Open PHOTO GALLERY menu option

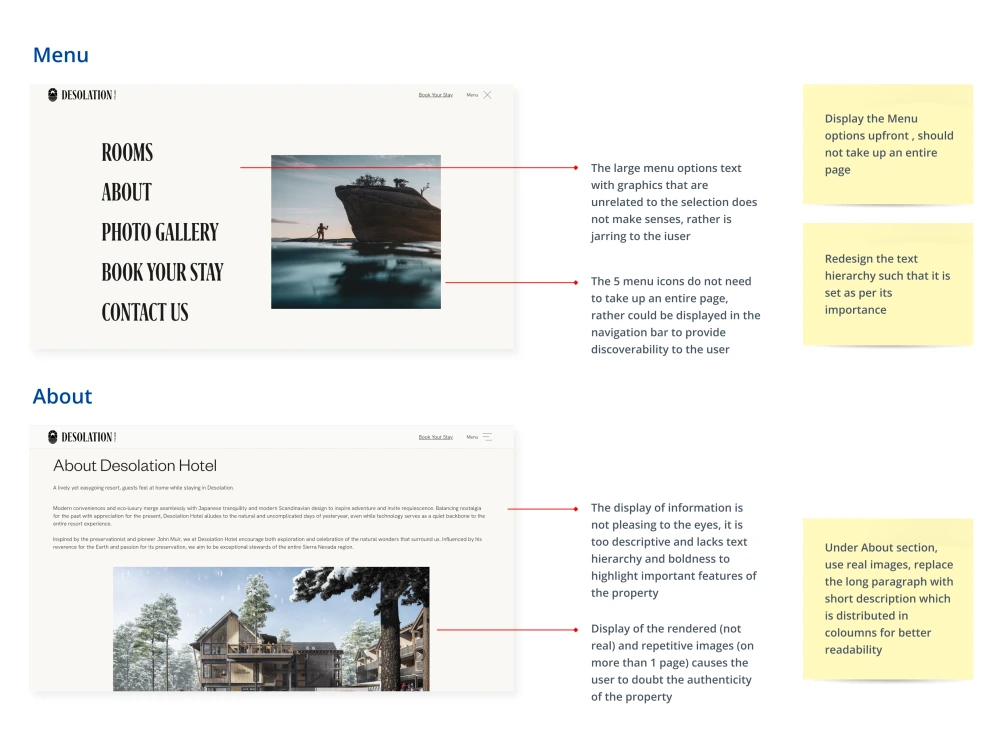(x=160, y=232)
